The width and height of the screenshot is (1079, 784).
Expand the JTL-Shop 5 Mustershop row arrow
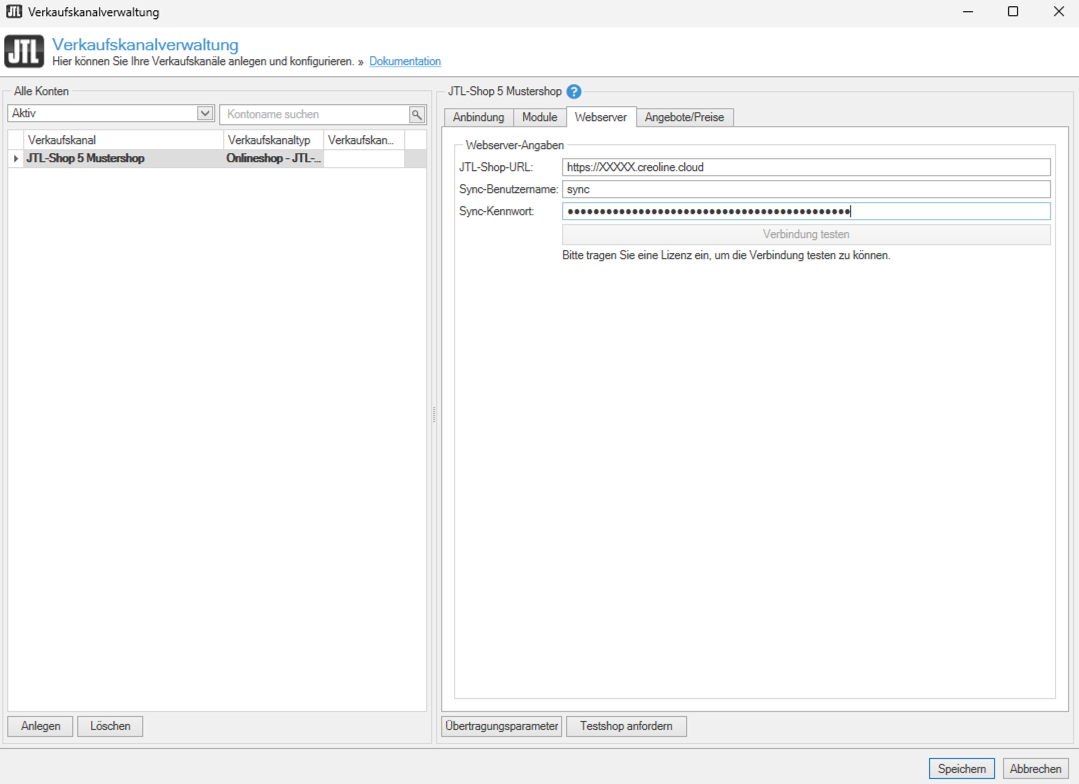(x=16, y=158)
